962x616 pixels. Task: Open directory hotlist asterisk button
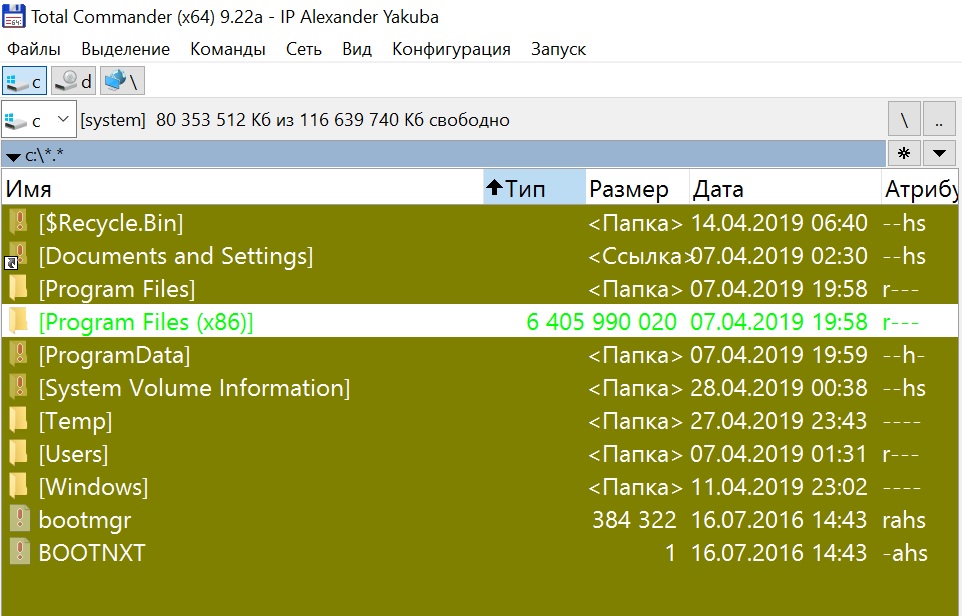tap(904, 153)
